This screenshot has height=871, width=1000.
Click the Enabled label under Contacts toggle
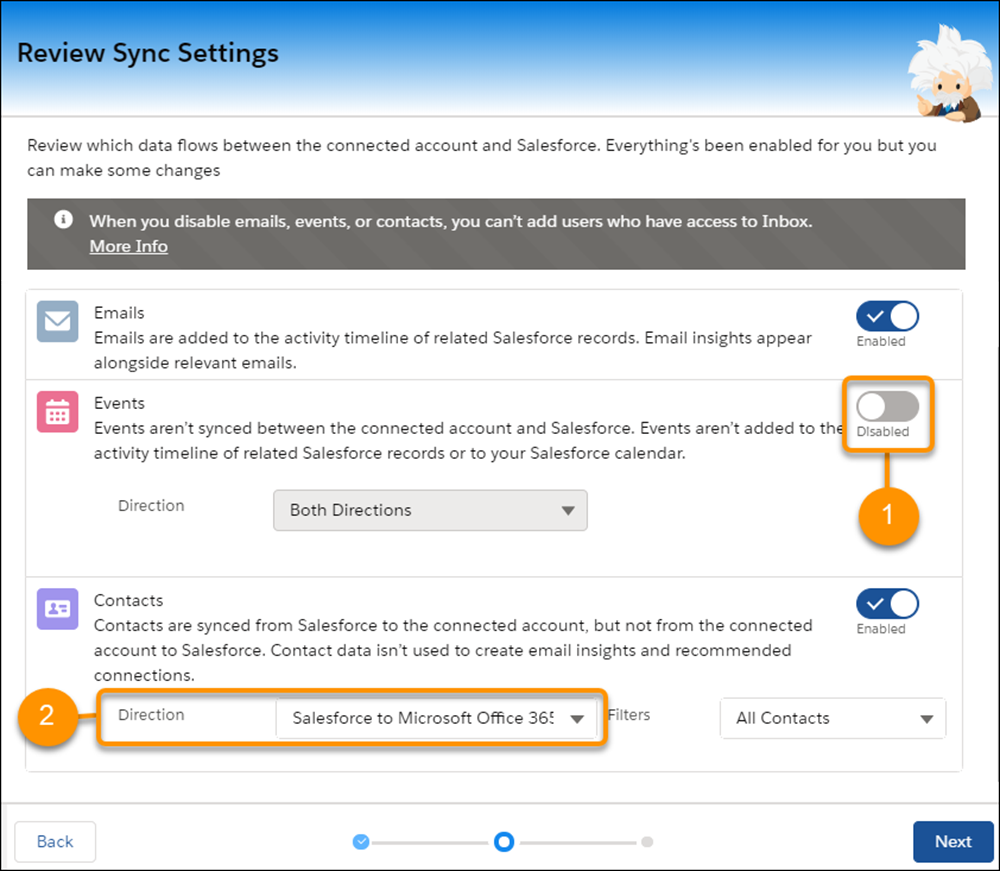pyautogui.click(x=881, y=629)
